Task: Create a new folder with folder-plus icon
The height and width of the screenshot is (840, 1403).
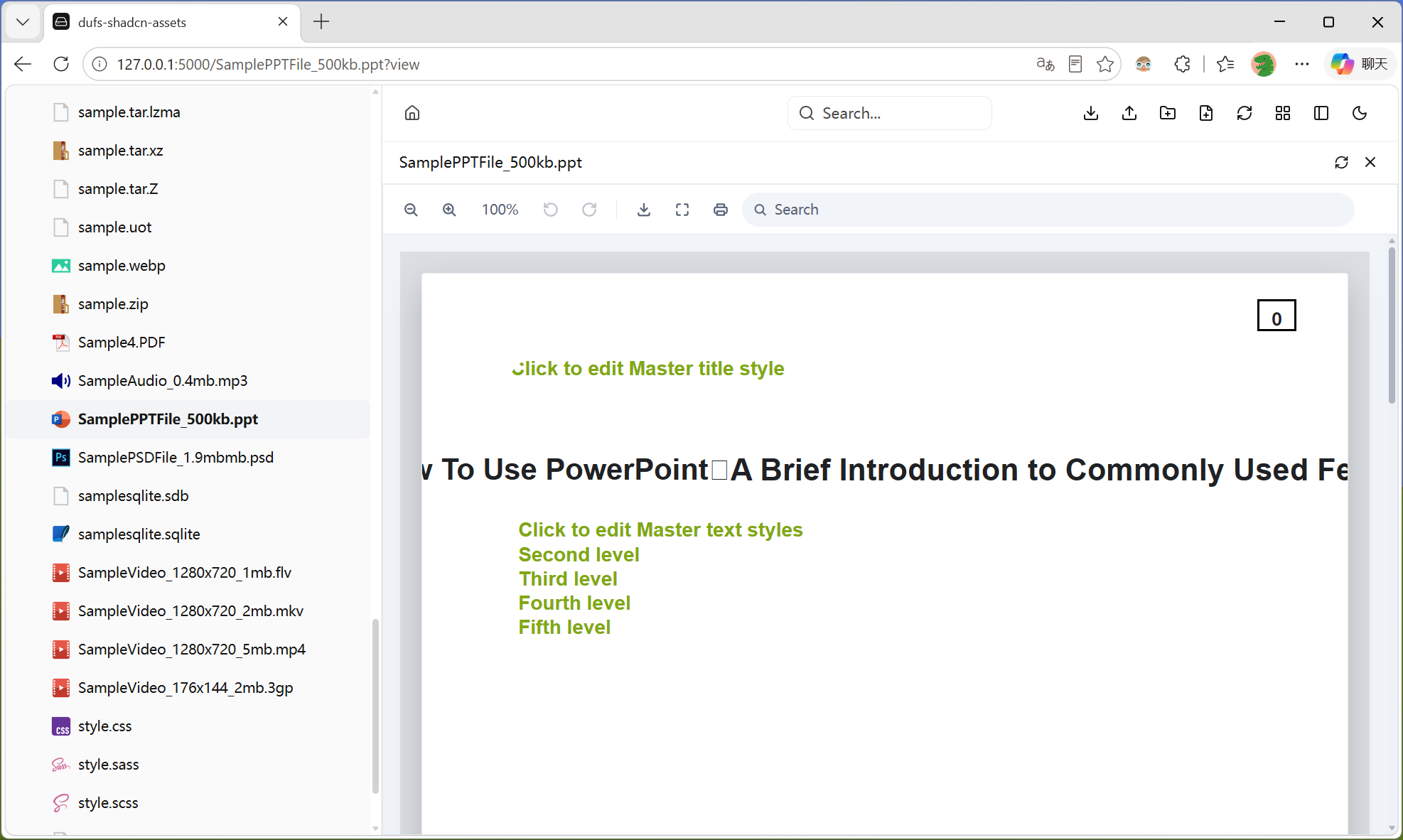Action: tap(1168, 113)
